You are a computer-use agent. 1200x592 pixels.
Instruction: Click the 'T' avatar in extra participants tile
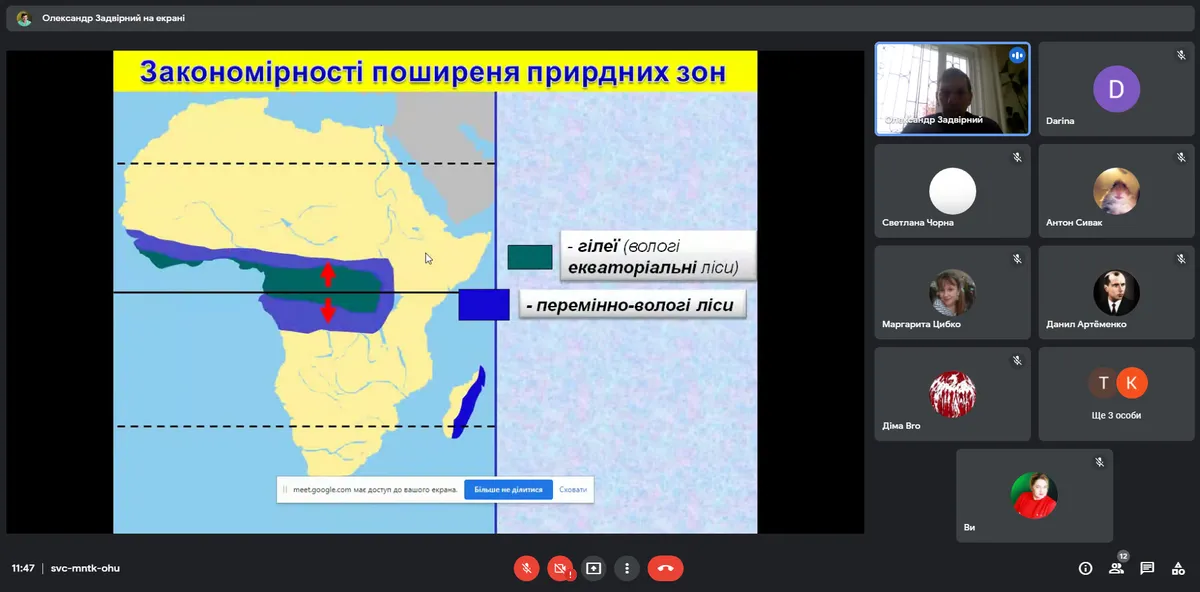[x=1103, y=383]
